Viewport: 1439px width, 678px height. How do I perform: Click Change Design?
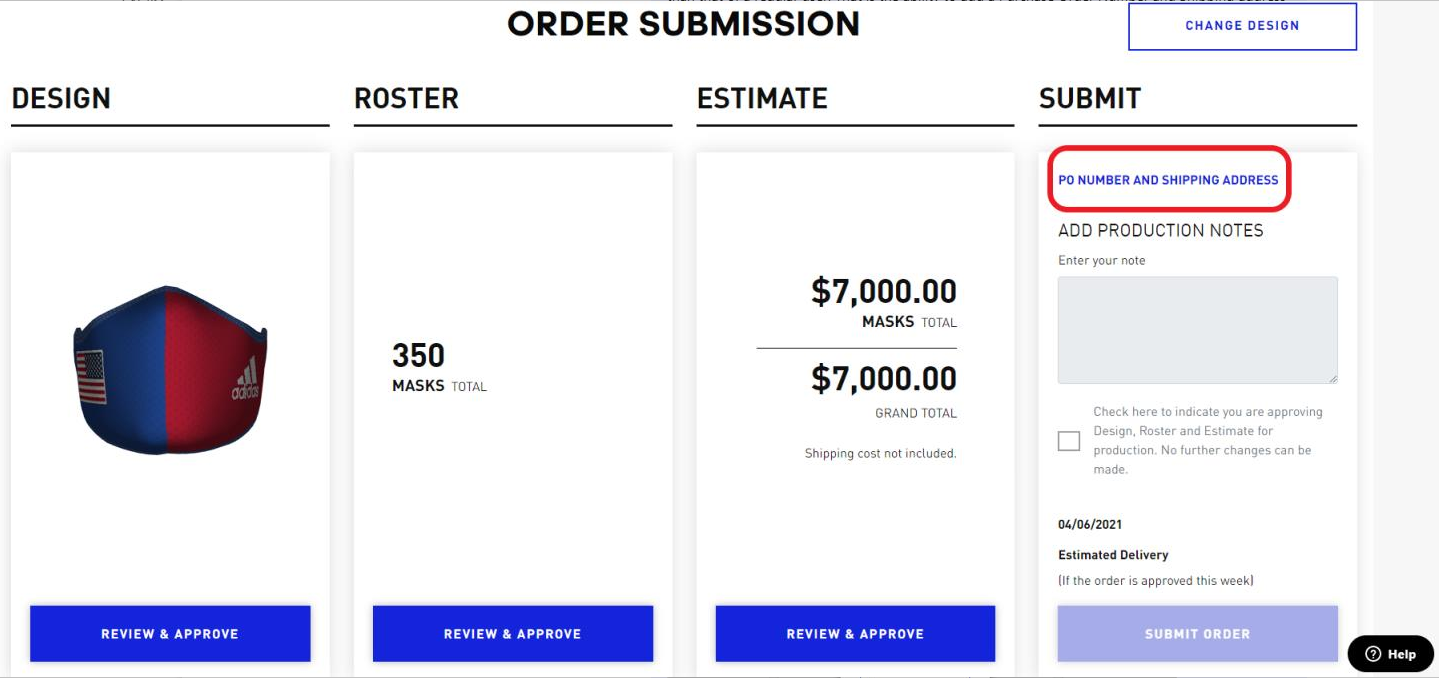tap(1242, 25)
